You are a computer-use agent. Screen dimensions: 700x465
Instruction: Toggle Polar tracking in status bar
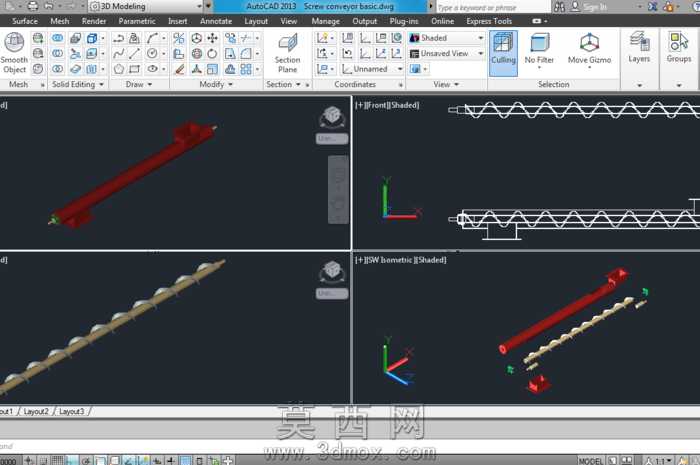tap(86, 460)
